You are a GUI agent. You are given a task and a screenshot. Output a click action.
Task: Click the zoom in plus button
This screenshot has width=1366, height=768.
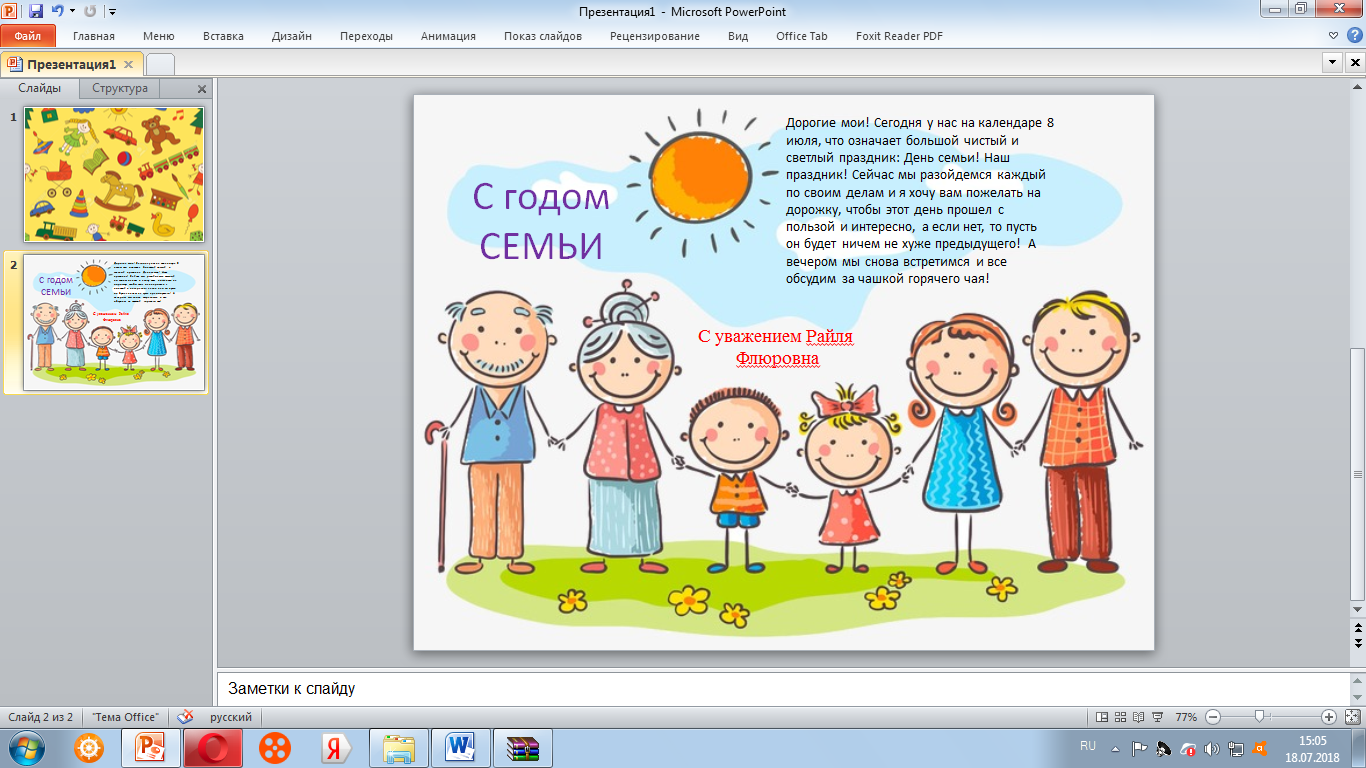point(1328,717)
